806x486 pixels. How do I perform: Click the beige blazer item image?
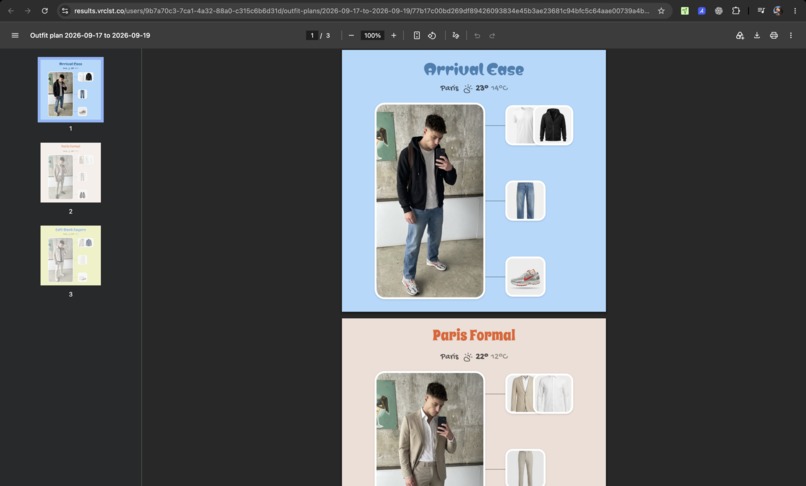click(520, 393)
